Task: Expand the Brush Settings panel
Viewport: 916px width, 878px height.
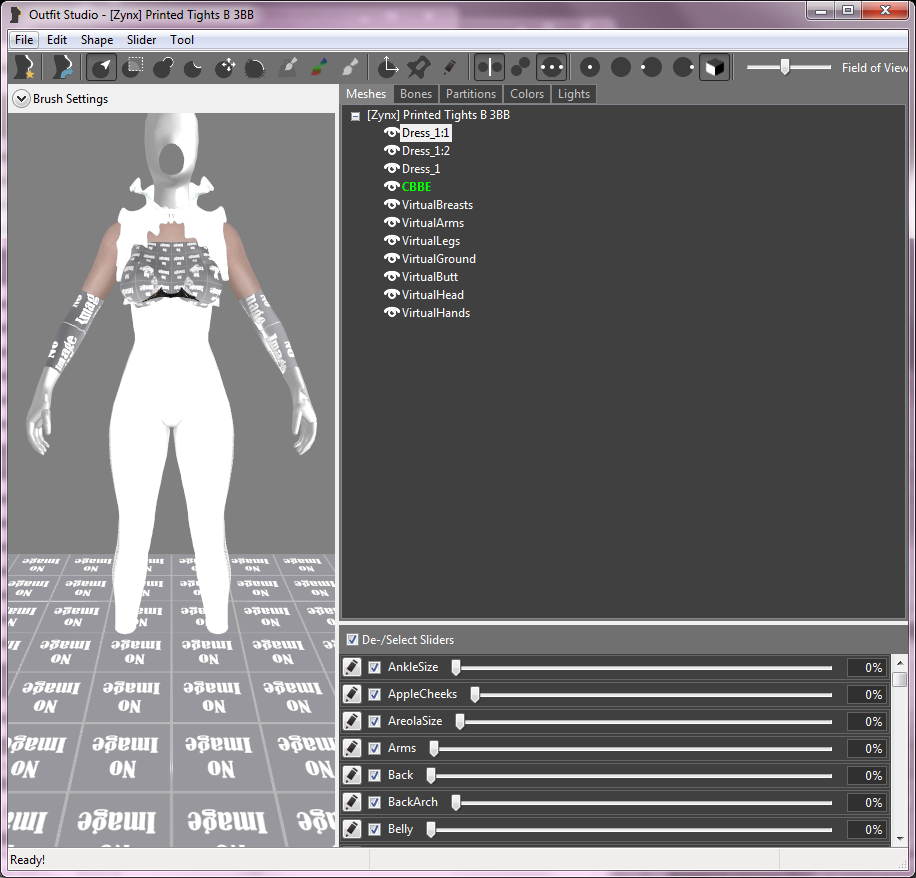Action: [21, 99]
